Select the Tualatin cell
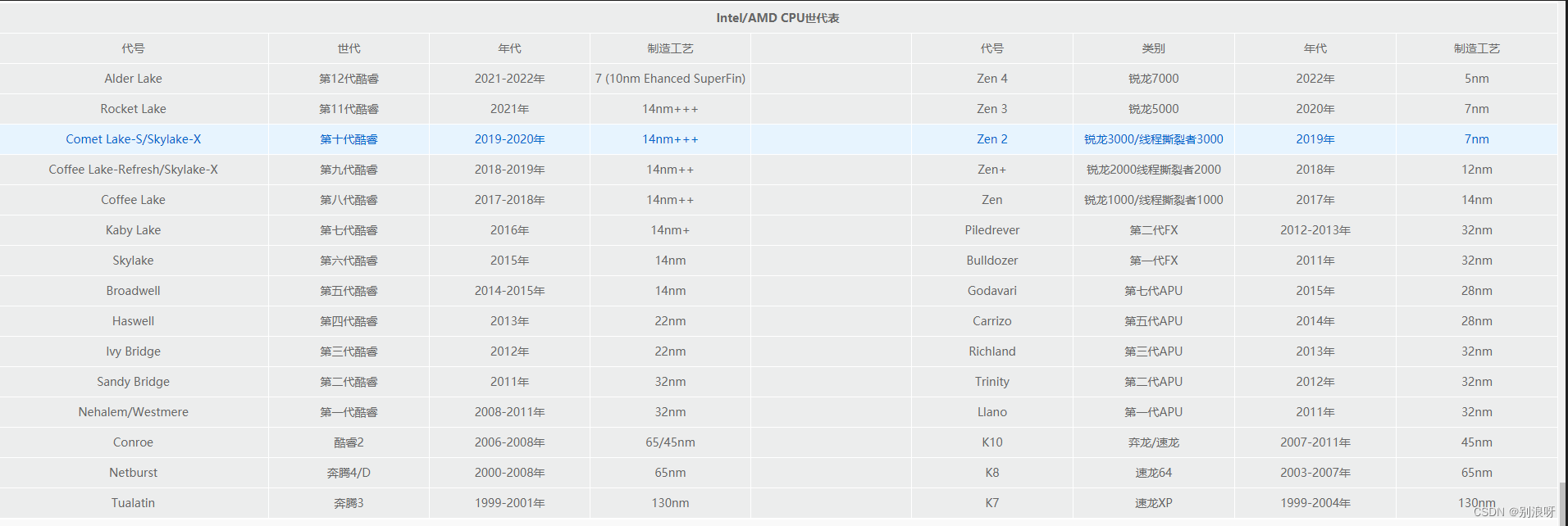 [x=133, y=503]
